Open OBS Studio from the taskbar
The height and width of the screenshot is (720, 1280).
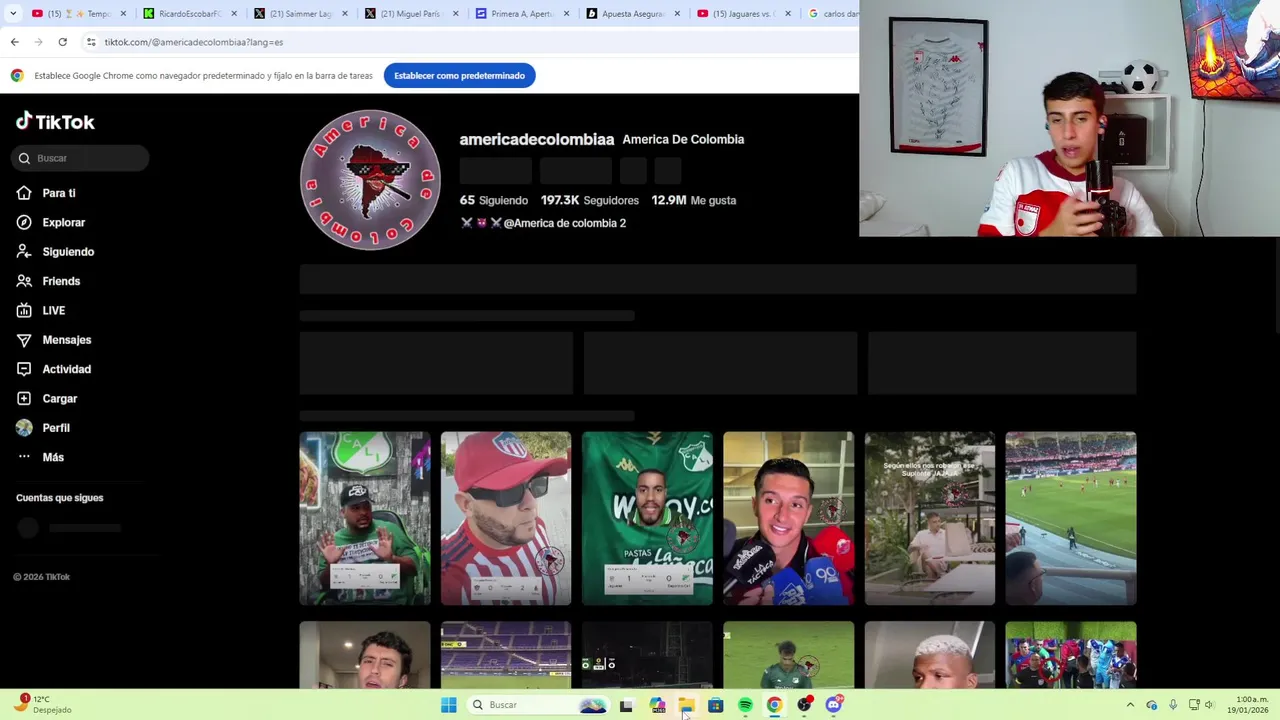[x=804, y=705]
